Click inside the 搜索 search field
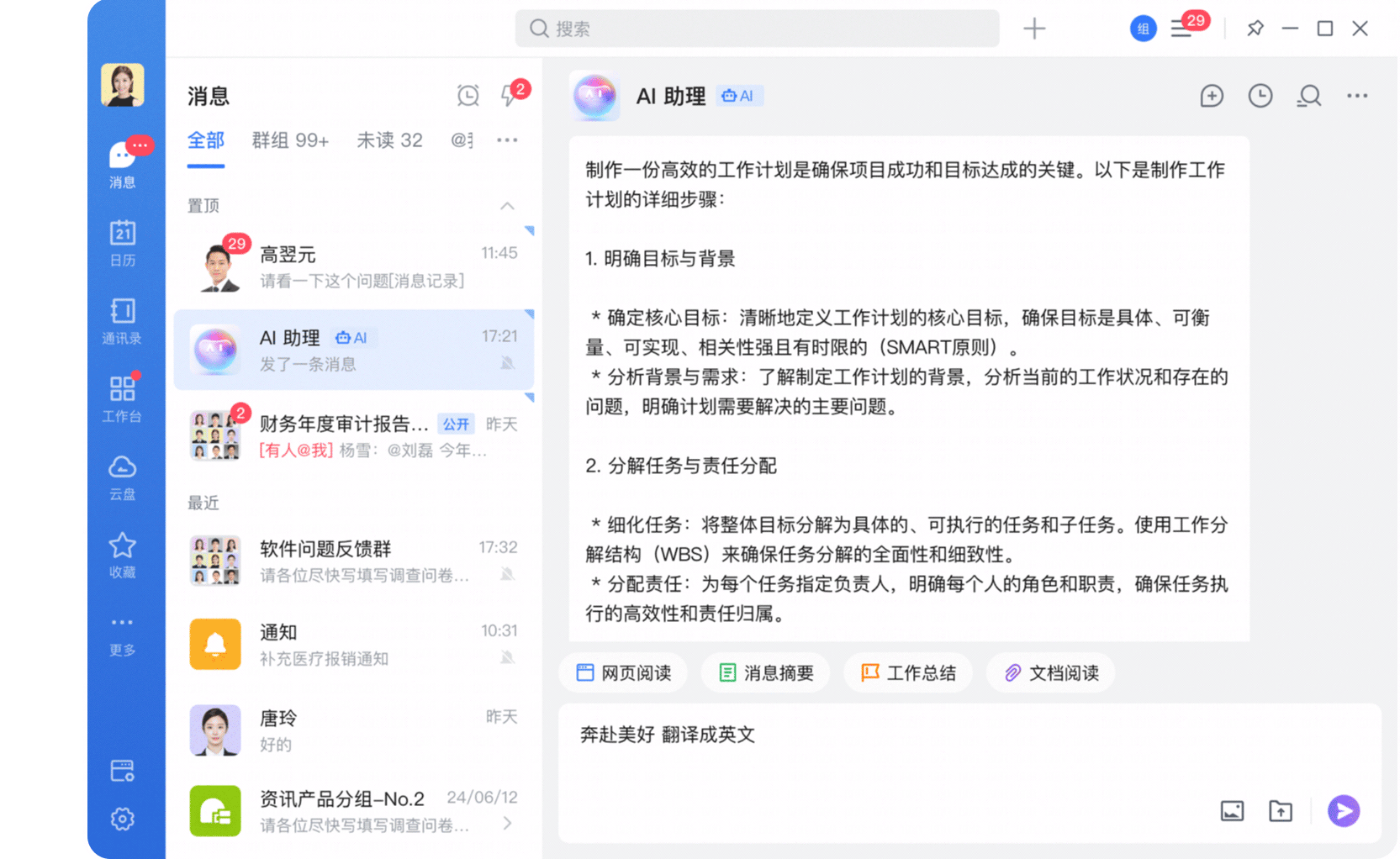The width and height of the screenshot is (1400, 859). tap(757, 28)
